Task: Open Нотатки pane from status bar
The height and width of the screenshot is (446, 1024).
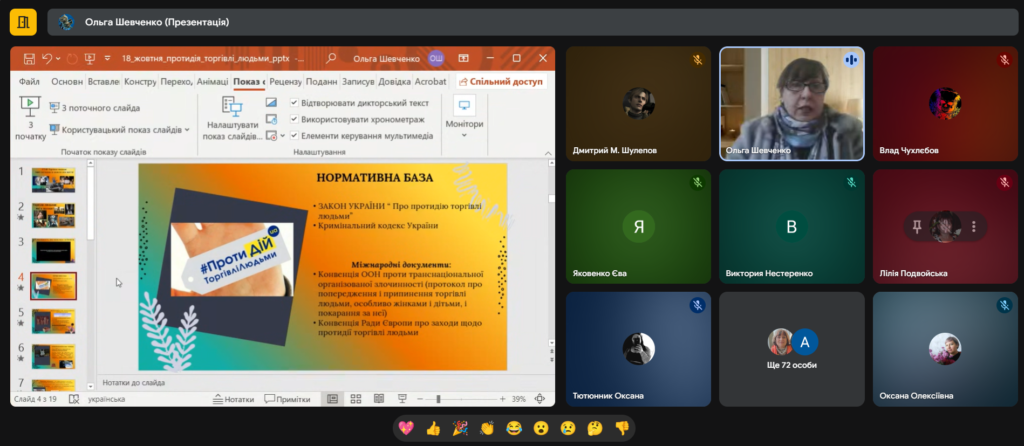Action: [x=233, y=399]
